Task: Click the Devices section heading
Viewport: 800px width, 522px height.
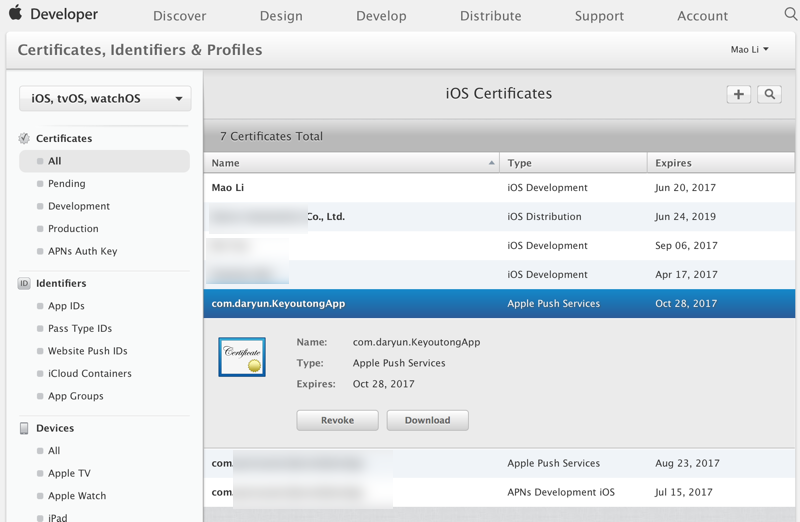Action: tap(55, 428)
